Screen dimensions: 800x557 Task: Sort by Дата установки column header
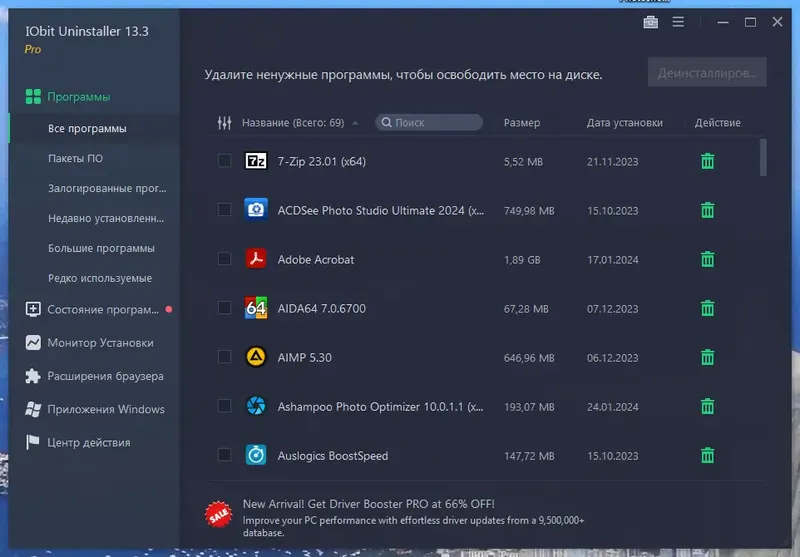[624, 123]
